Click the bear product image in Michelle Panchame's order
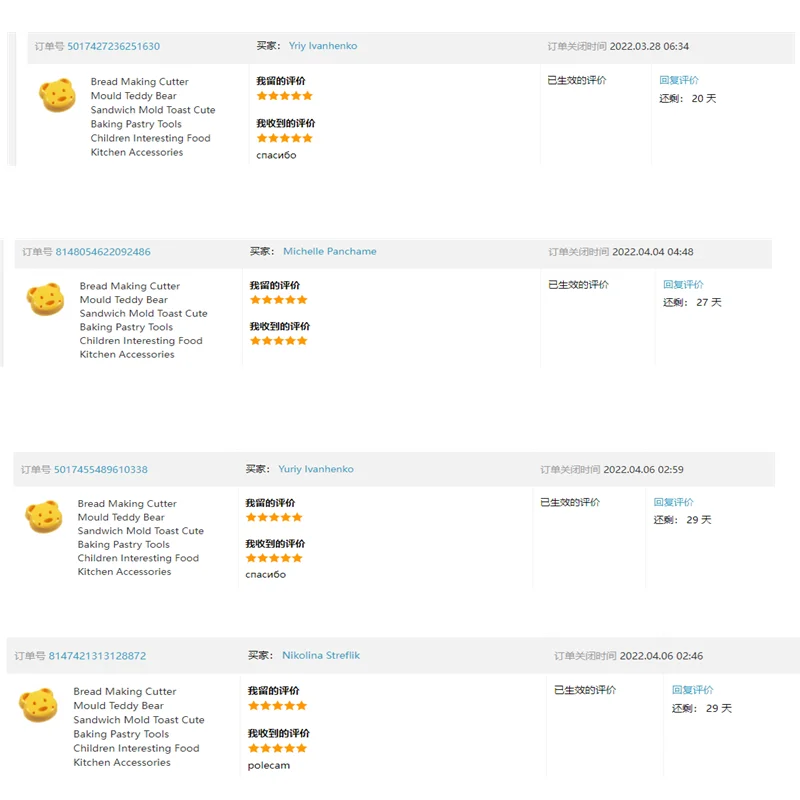This screenshot has width=800, height=800. click(x=45, y=299)
